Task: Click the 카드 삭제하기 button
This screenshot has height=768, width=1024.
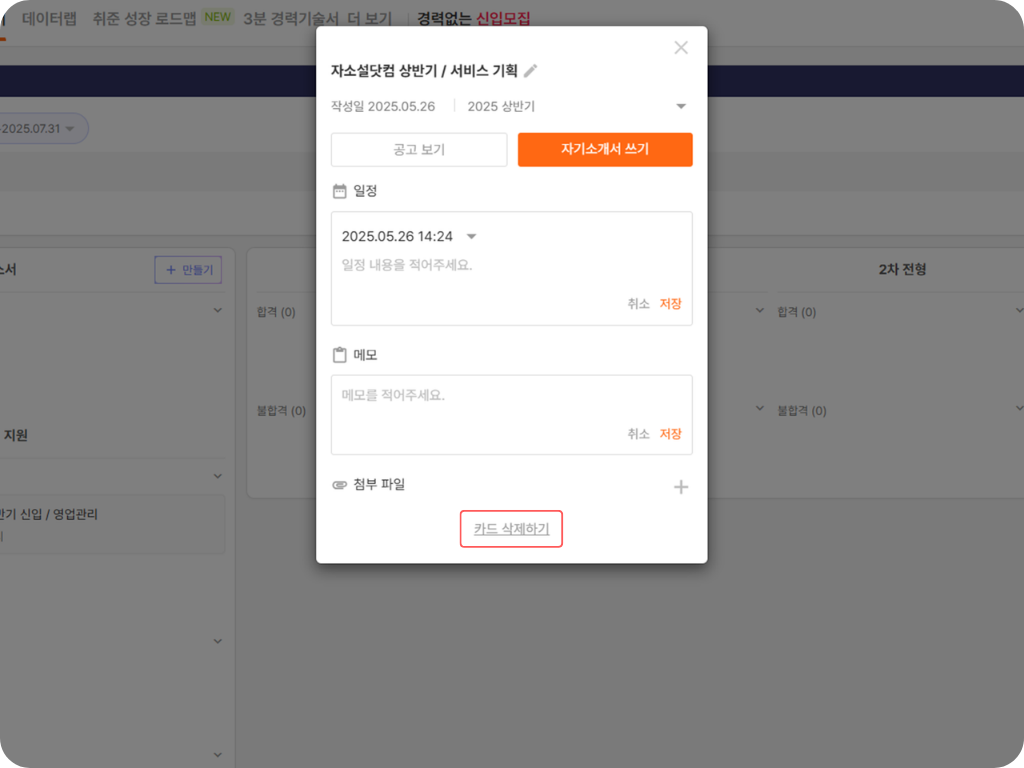Action: (511, 528)
